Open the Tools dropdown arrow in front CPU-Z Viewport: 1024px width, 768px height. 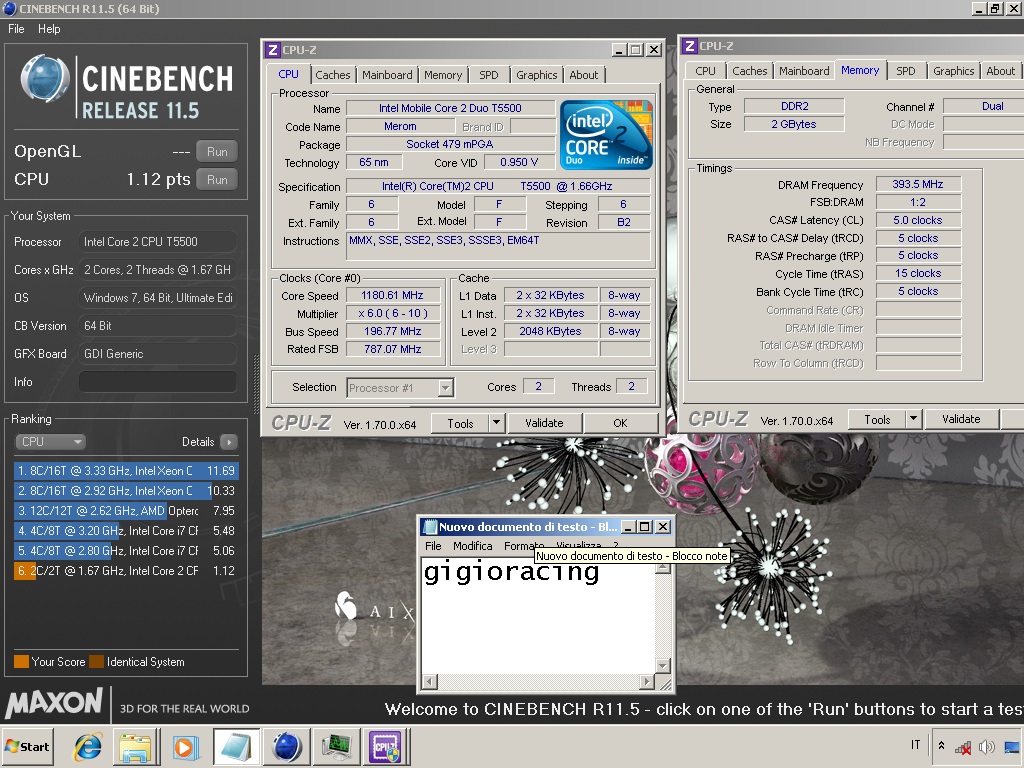(x=496, y=423)
